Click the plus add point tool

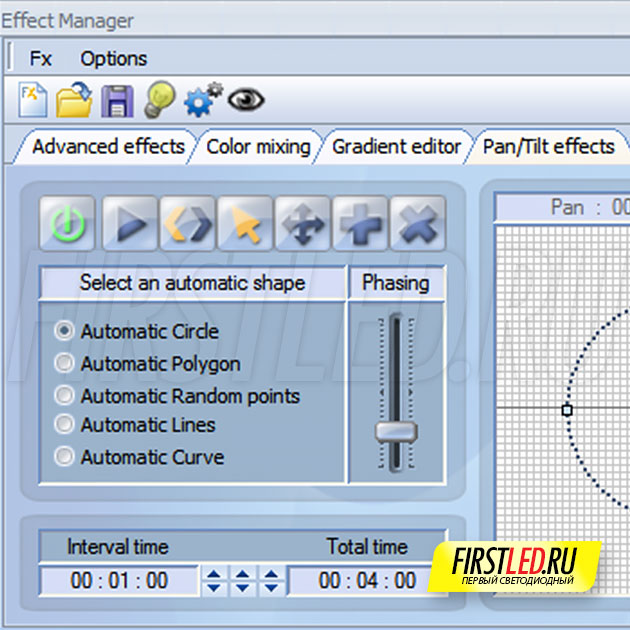(360, 223)
